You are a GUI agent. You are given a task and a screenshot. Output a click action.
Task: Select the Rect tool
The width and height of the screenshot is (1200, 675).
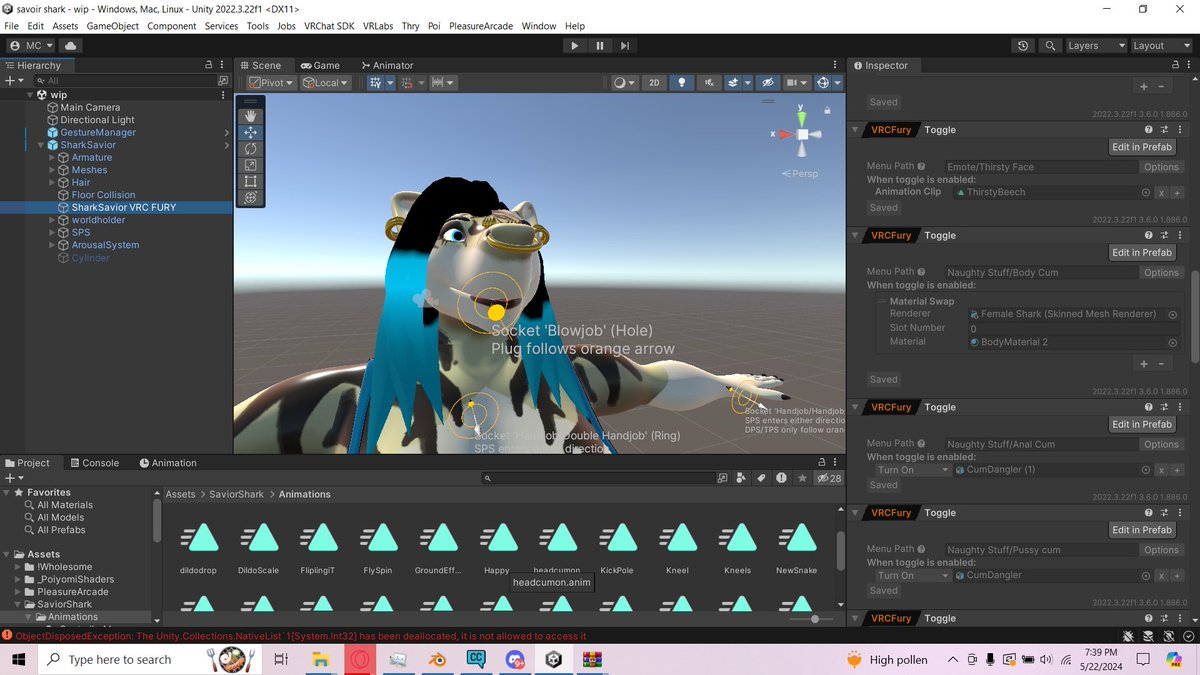click(x=250, y=181)
